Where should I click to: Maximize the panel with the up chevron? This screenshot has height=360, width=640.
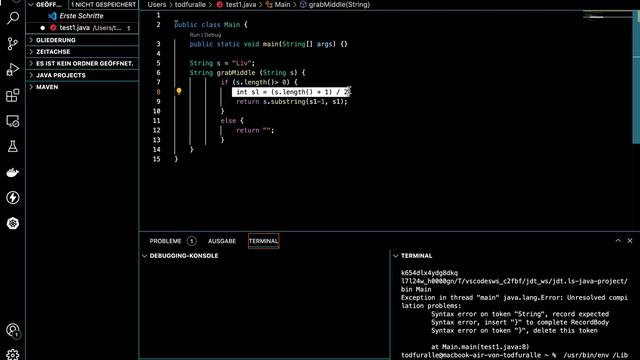618,241
